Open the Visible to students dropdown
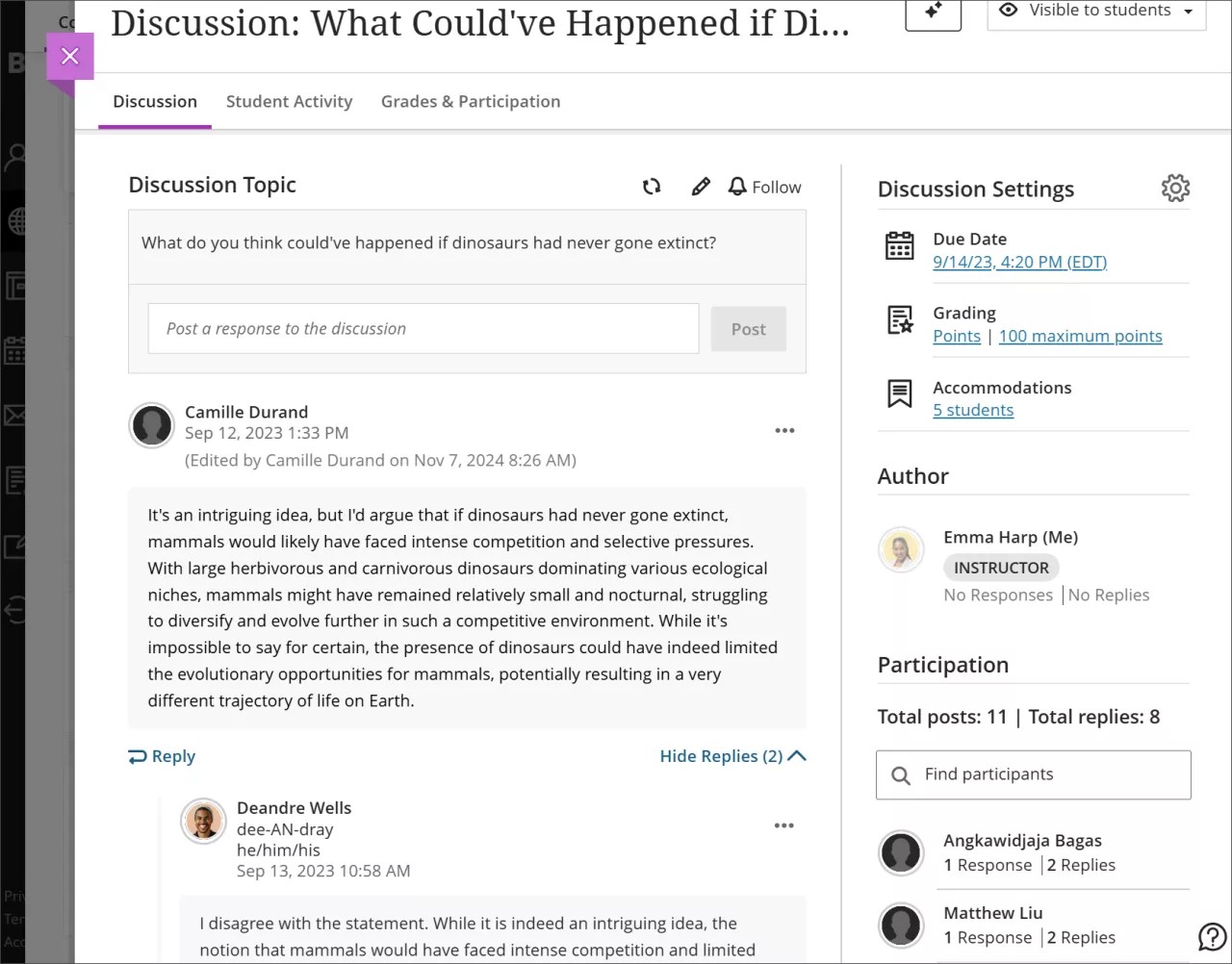 [1095, 11]
